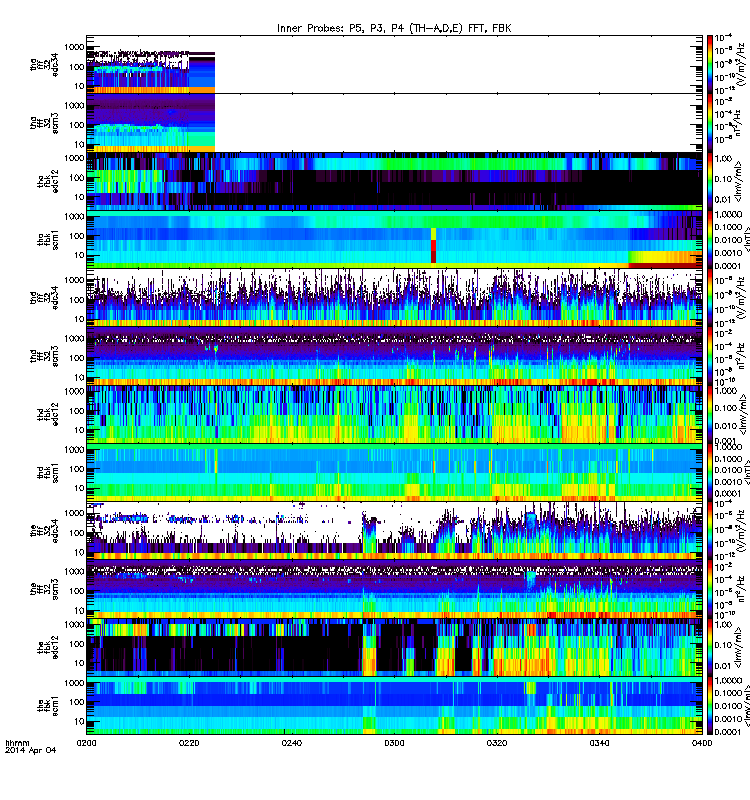
Task: Click the tha fff scm3 spectrogram data block
Action: (151, 123)
